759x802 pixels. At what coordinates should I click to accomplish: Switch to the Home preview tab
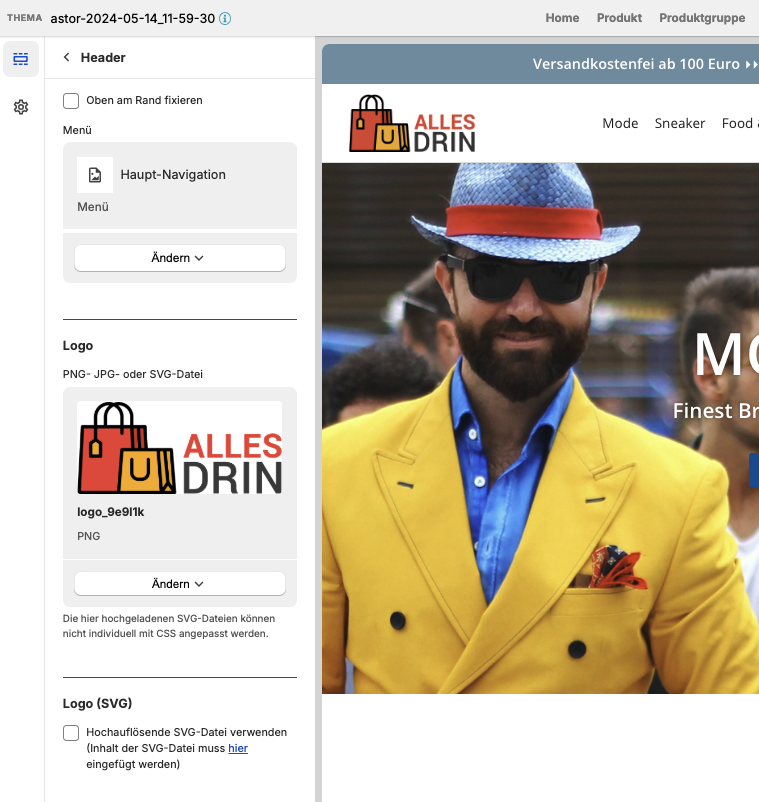[562, 18]
